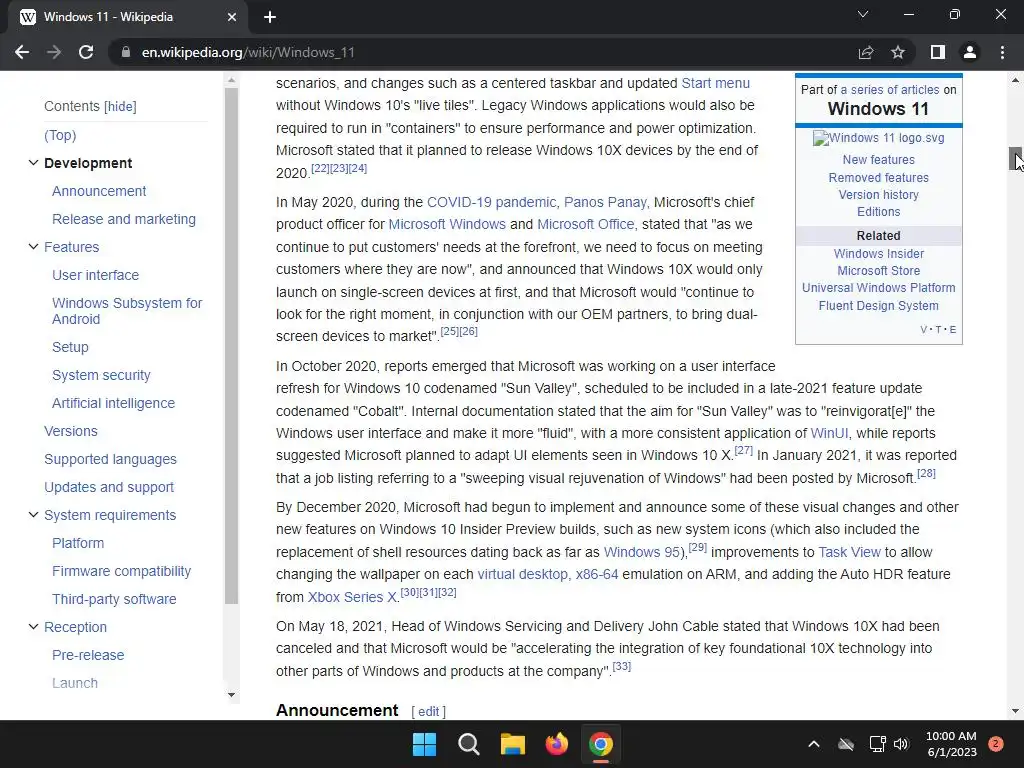
Task: Open the Windows Start menu
Action: (x=424, y=744)
